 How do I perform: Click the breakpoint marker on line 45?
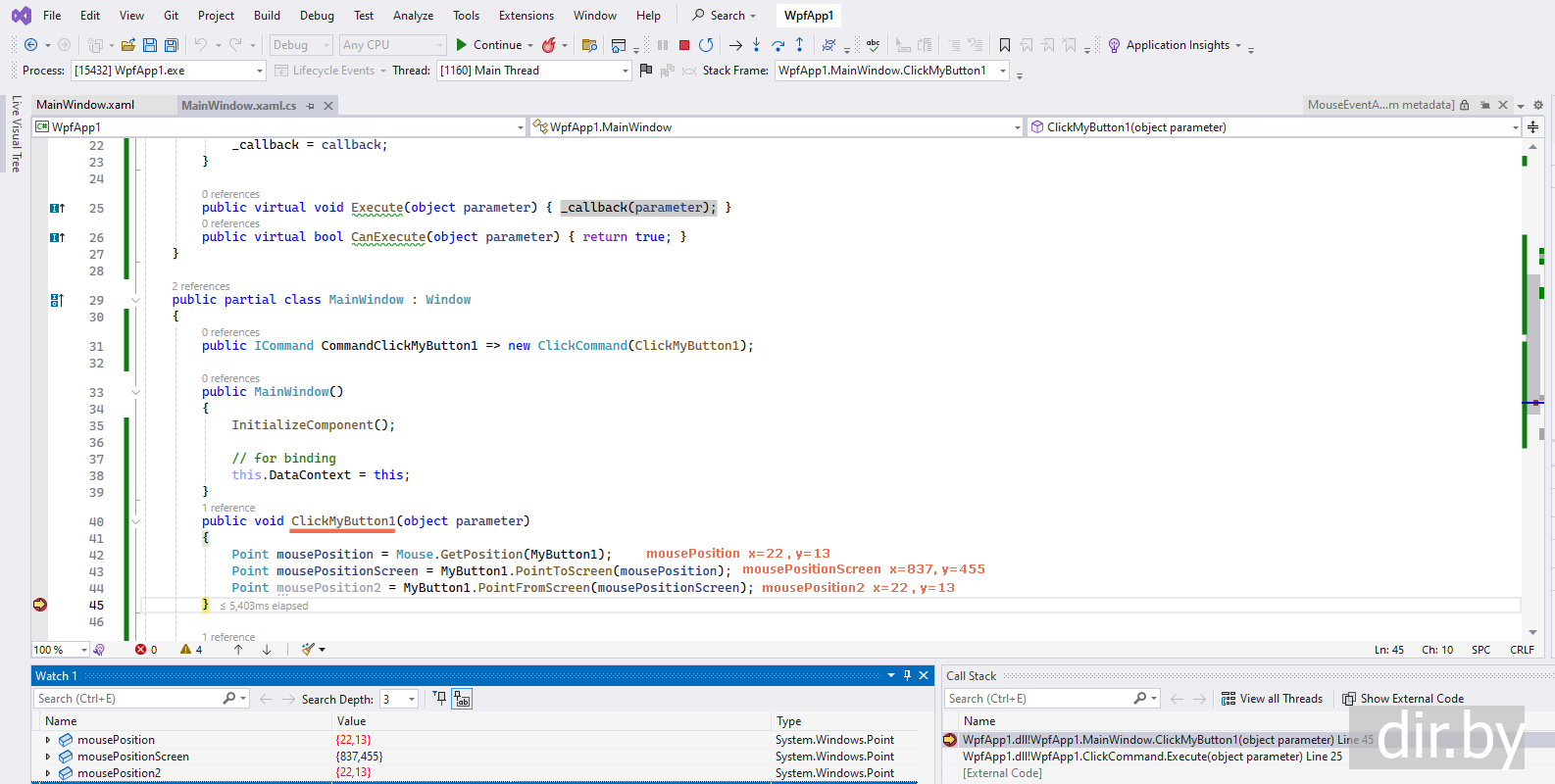click(40, 605)
